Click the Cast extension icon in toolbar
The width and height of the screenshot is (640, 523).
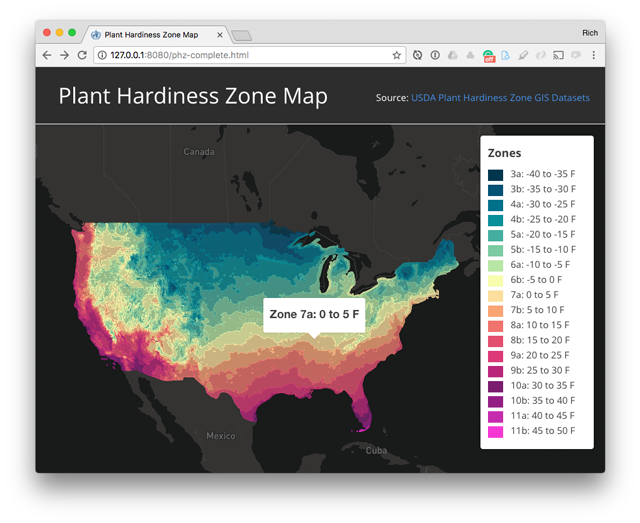tap(559, 55)
